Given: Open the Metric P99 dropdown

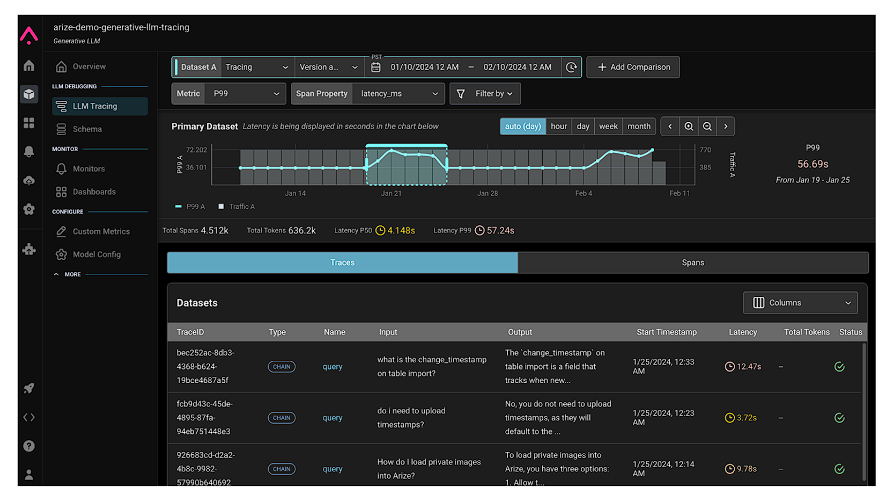Looking at the screenshot, I should tap(245, 93).
